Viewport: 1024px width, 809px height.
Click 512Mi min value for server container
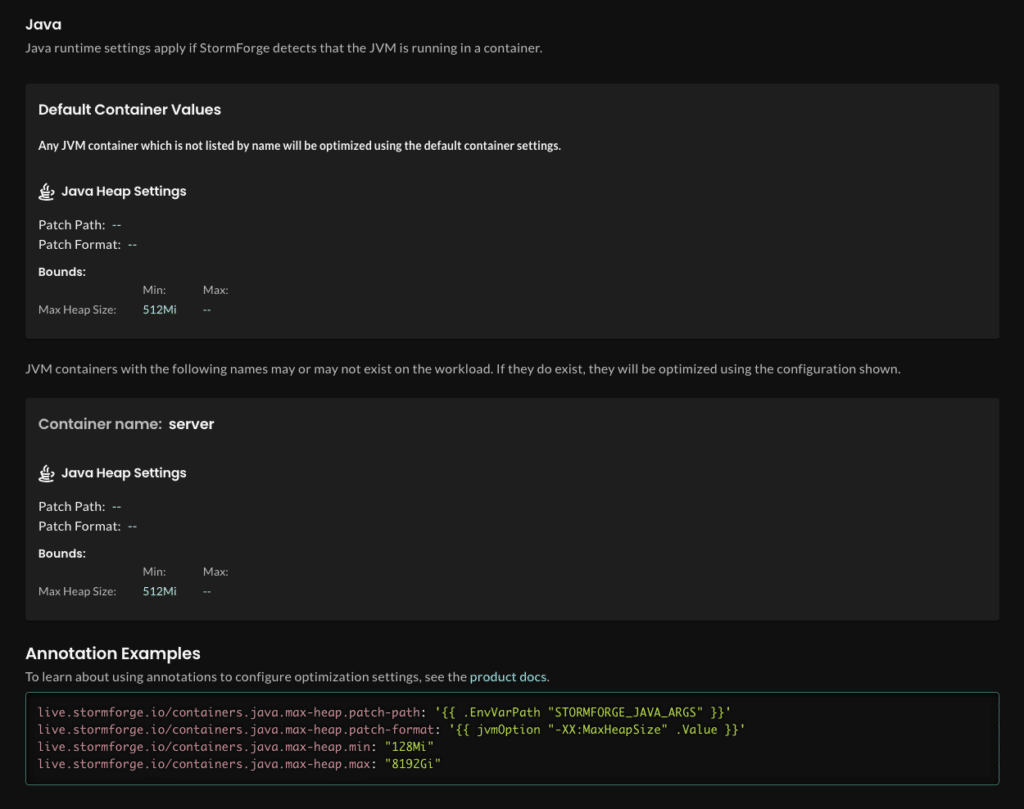coord(159,591)
